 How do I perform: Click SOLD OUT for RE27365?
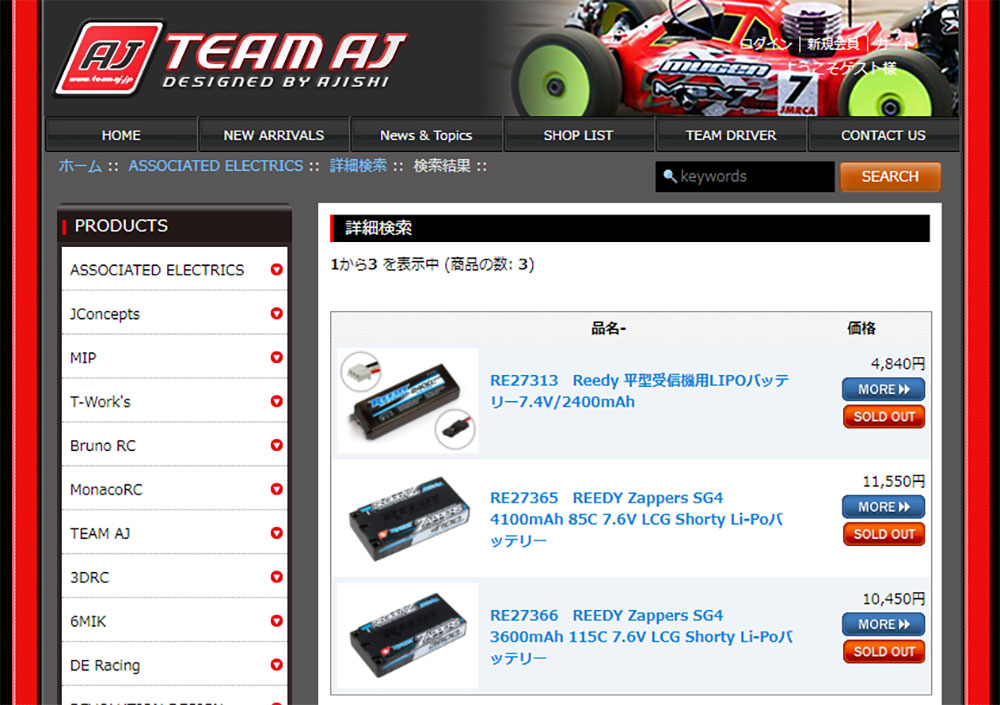[x=883, y=534]
